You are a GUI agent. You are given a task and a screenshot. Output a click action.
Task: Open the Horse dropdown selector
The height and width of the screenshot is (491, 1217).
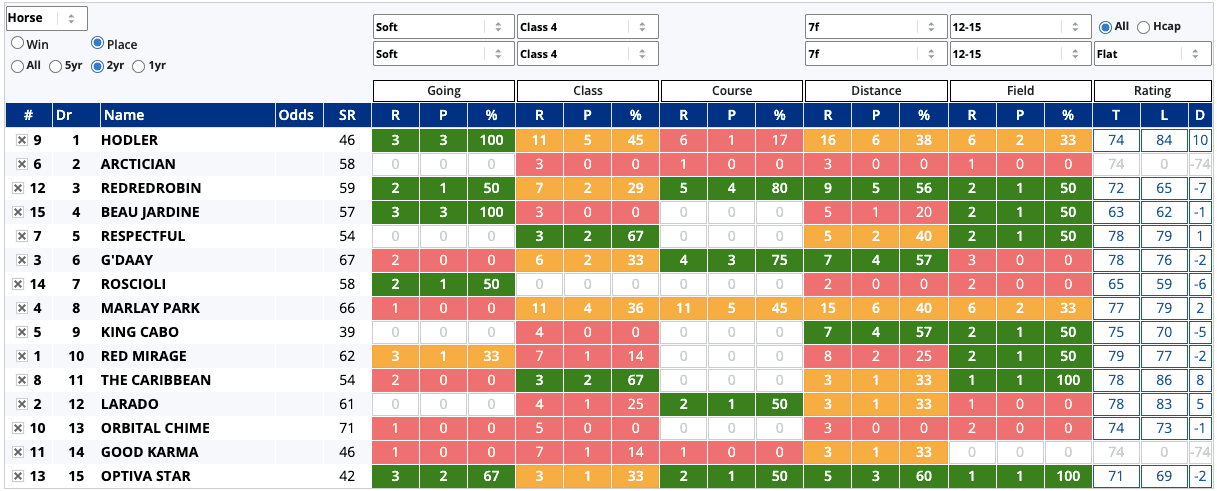tap(46, 18)
